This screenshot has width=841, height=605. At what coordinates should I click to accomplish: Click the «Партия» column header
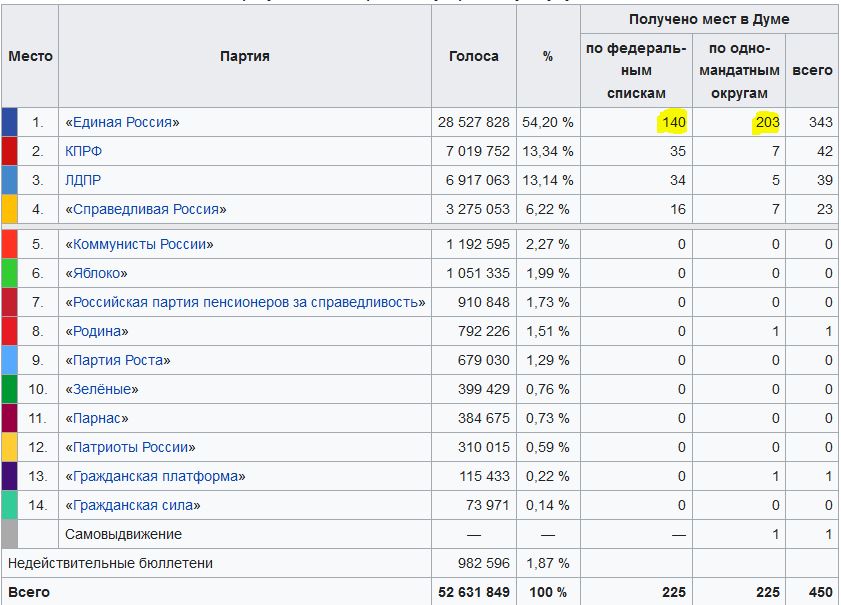[x=245, y=56]
